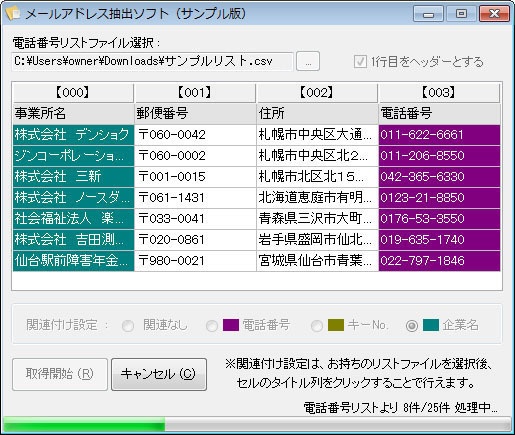Click address '札幌市中央区大通...'
The height and width of the screenshot is (435, 515).
pos(317,135)
